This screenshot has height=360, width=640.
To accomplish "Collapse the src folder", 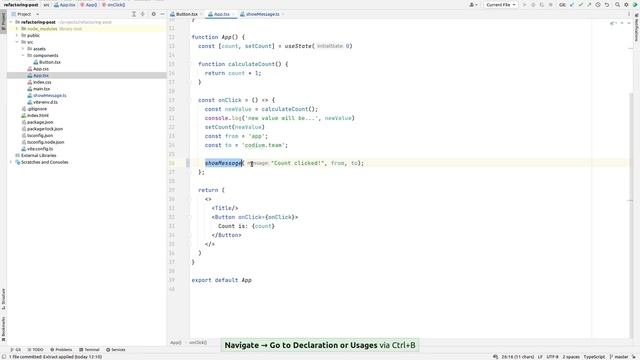I will (x=17, y=42).
